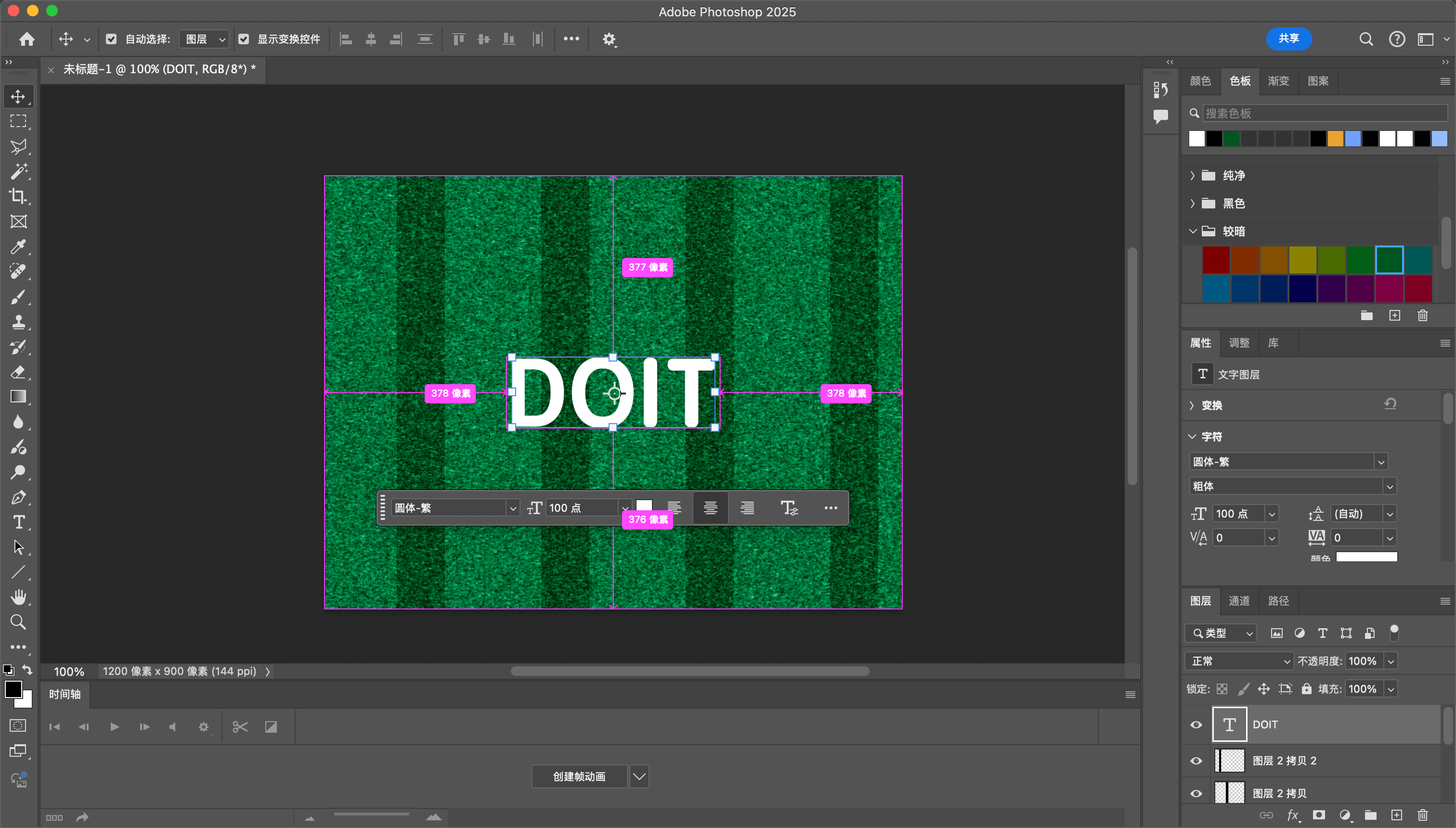
Task: Select the Spot Healing Brush tool
Action: point(18,271)
